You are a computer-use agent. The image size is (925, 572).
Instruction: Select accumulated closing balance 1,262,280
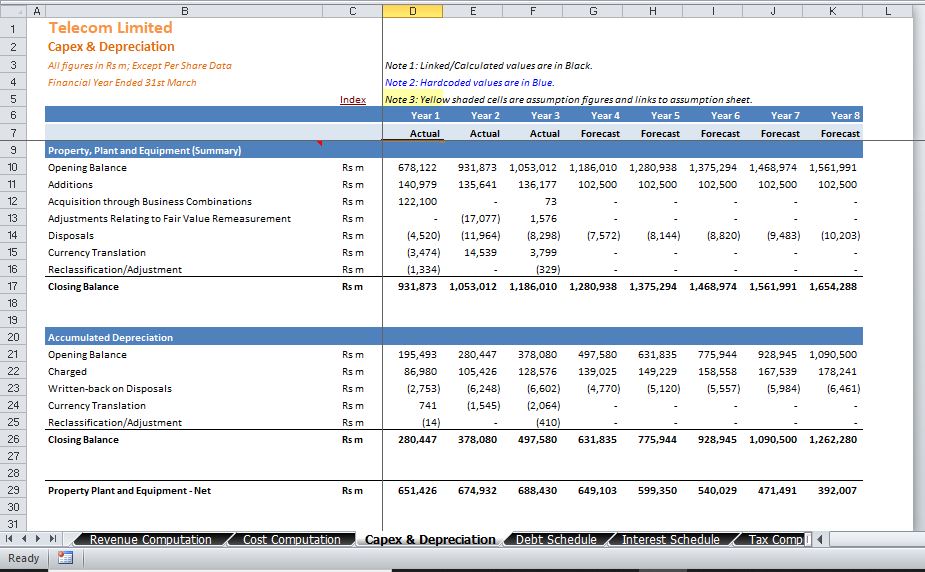pos(832,439)
